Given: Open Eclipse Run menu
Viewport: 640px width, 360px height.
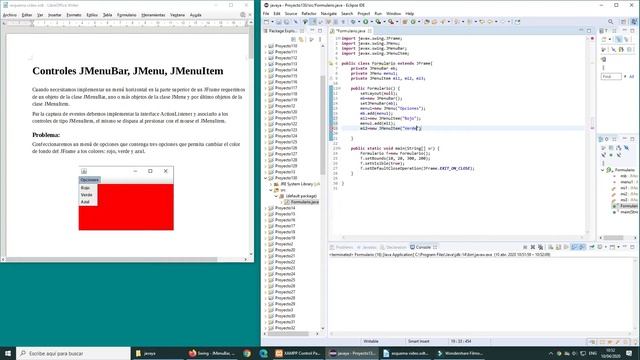Looking at the screenshot, I should tap(378, 13).
